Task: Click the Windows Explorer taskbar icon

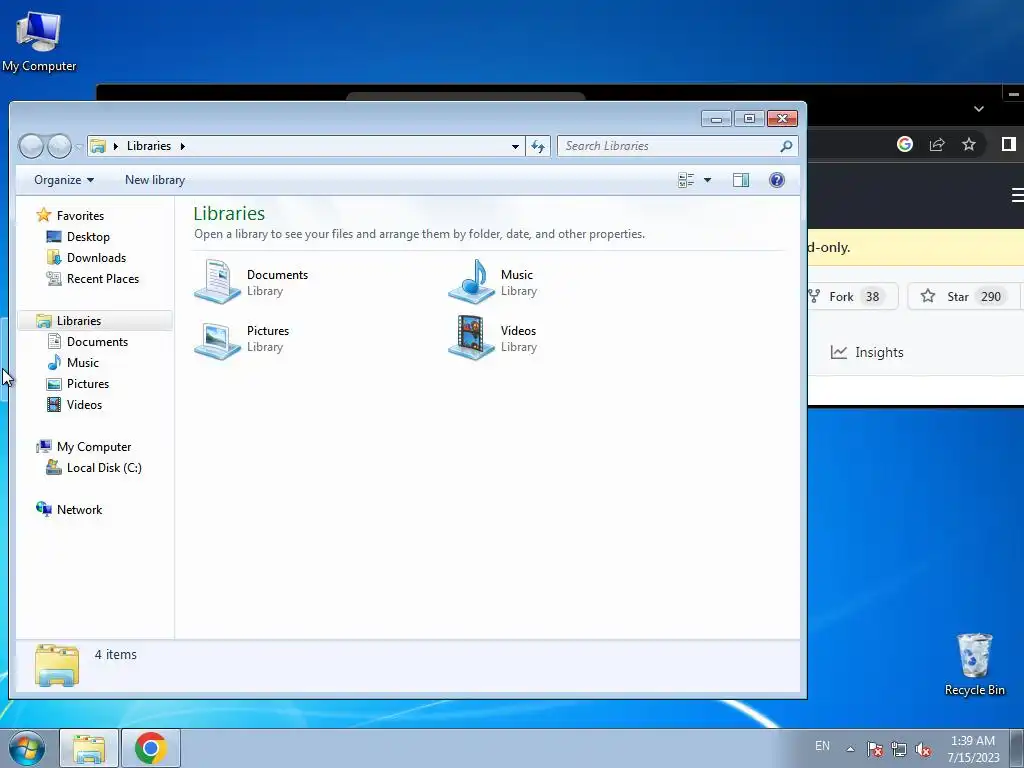Action: (89, 748)
